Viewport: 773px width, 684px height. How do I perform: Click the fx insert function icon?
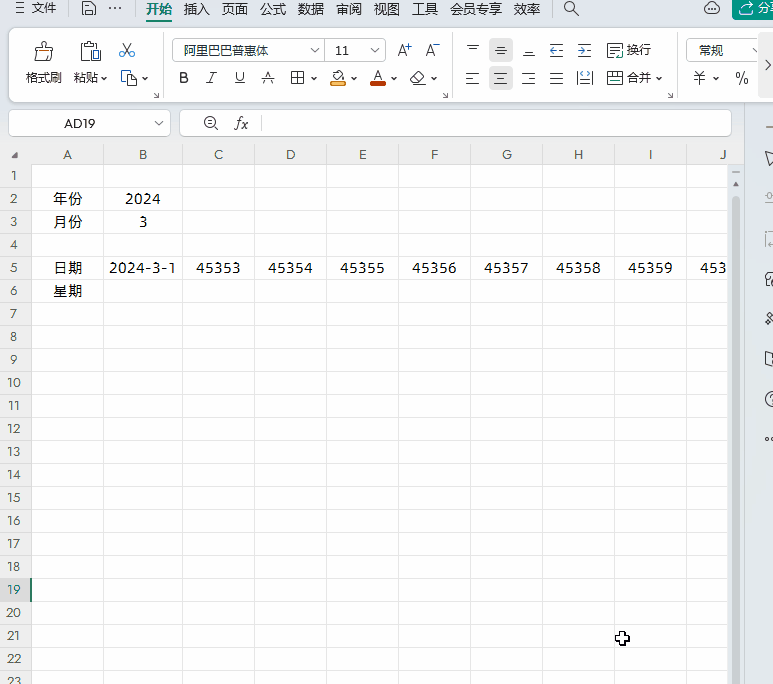(x=241, y=123)
